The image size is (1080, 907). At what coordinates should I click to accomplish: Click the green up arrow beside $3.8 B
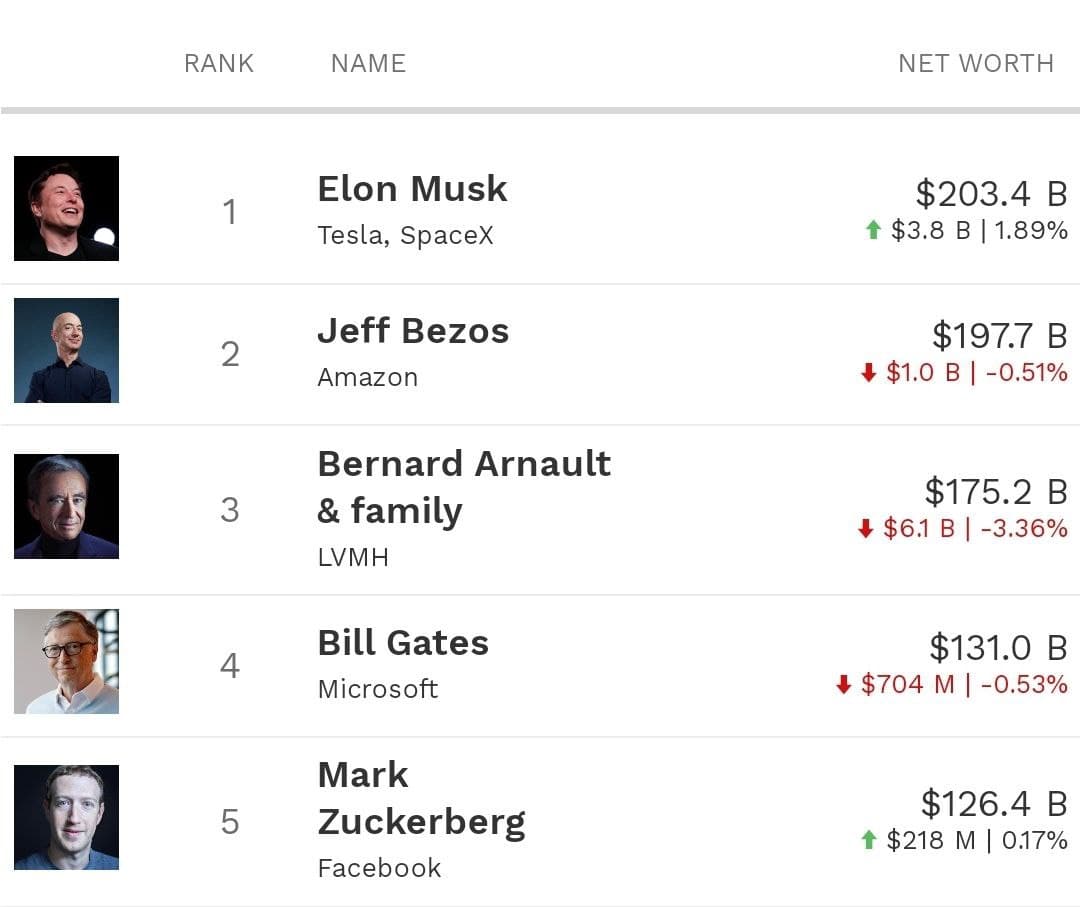click(x=873, y=231)
